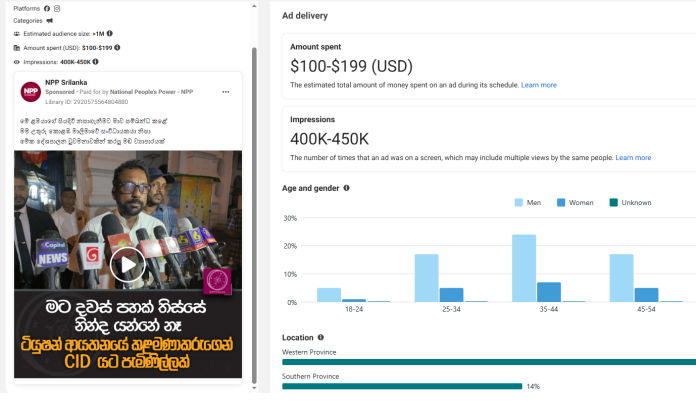Open info icon beside Amount spent (USD)

point(118,47)
